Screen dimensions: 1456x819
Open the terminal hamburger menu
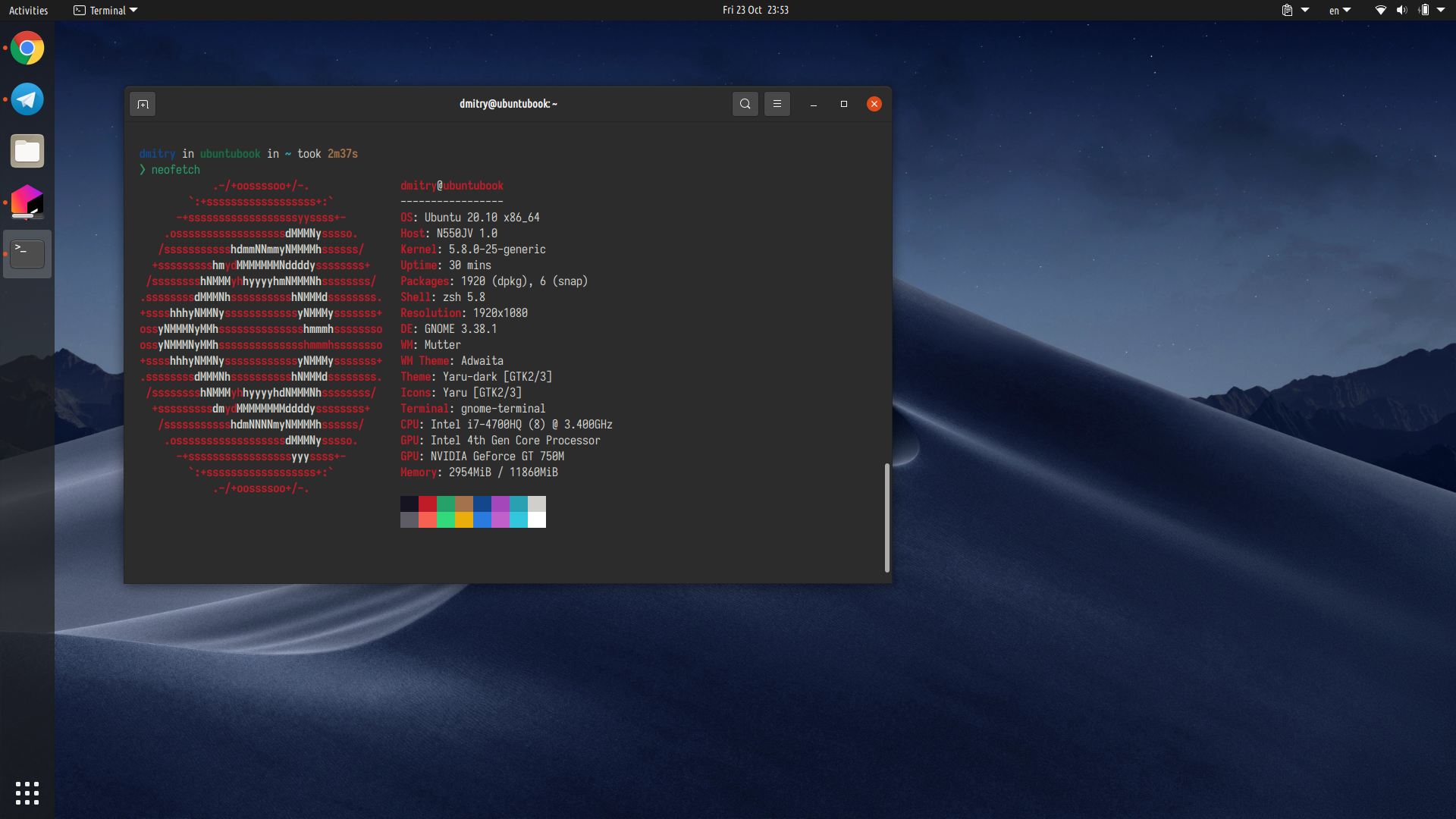pos(777,104)
